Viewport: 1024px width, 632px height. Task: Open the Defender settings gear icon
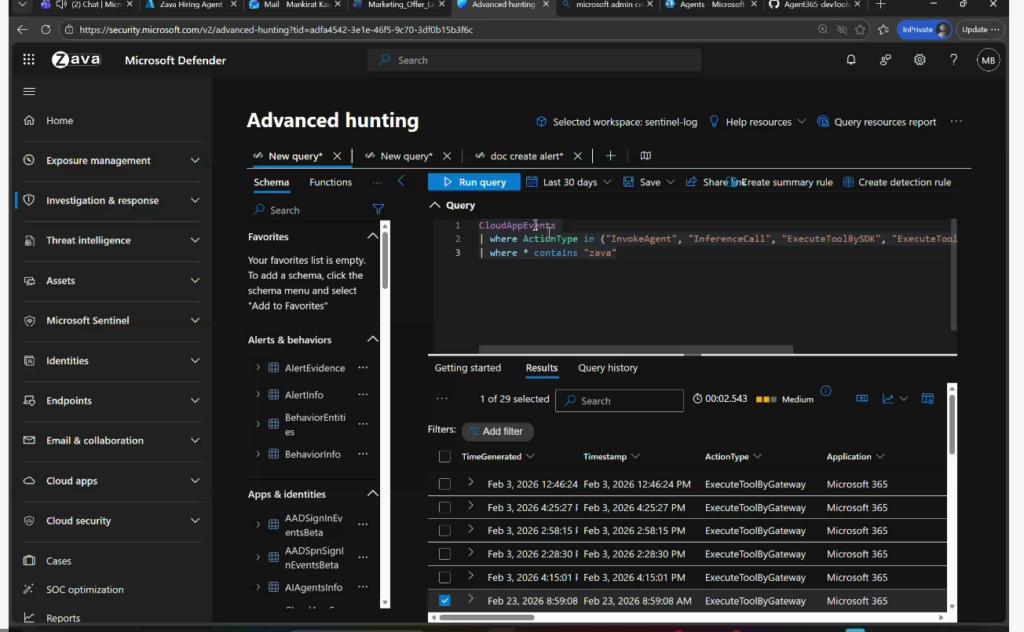[x=919, y=60]
